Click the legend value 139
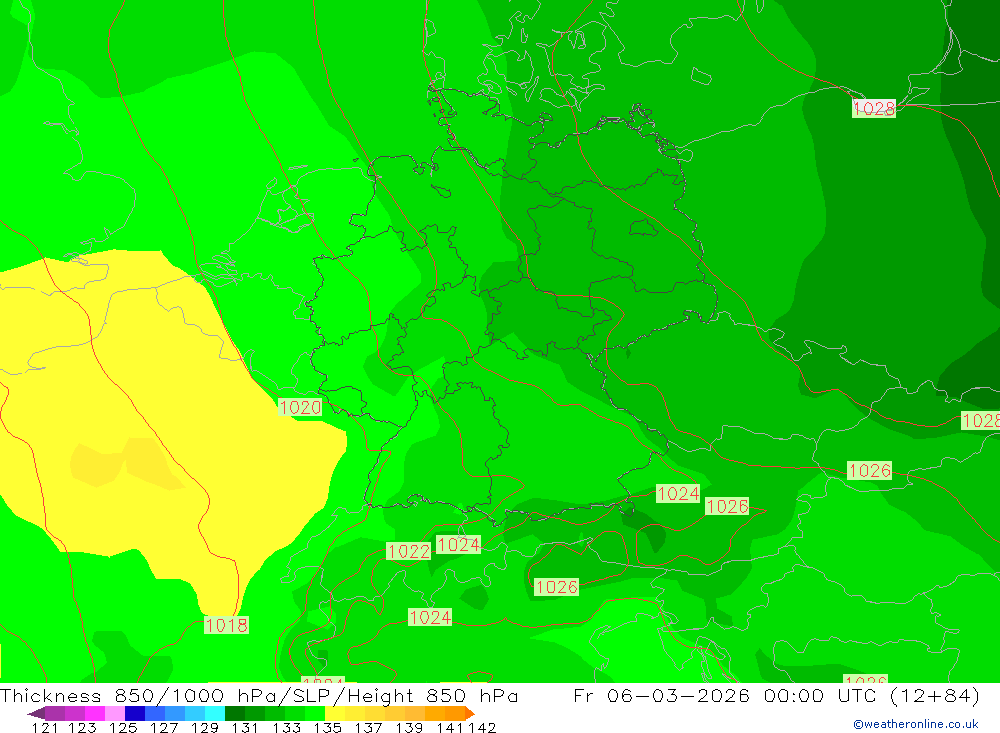This screenshot has height=733, width=1000. 409,727
